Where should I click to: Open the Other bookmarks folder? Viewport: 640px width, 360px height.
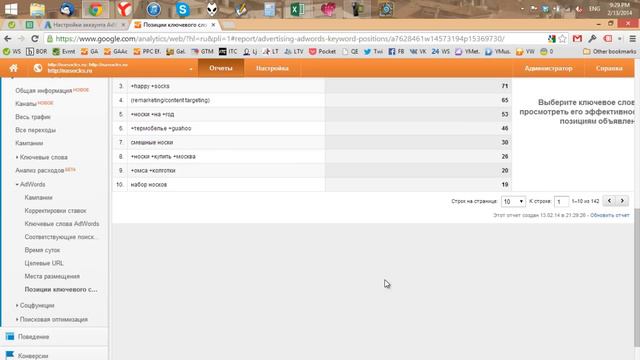pyautogui.click(x=609, y=51)
